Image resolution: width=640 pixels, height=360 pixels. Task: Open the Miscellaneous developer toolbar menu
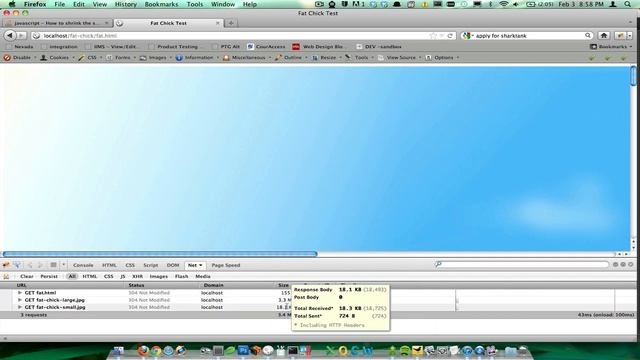248,58
